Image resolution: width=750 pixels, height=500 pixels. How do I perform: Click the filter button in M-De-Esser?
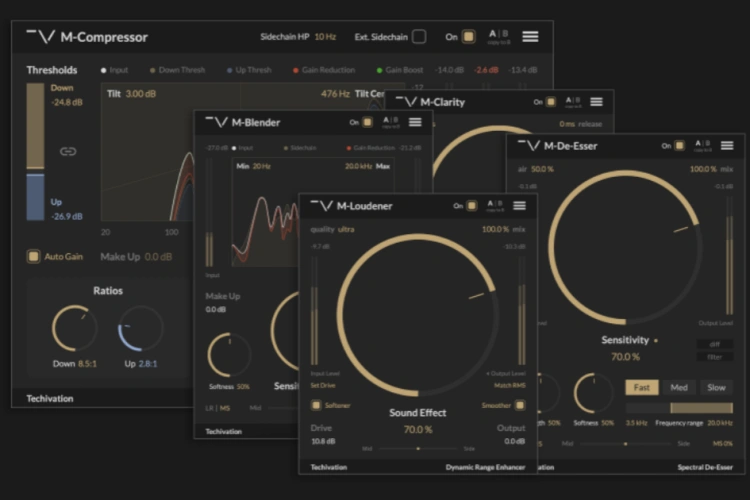click(715, 357)
